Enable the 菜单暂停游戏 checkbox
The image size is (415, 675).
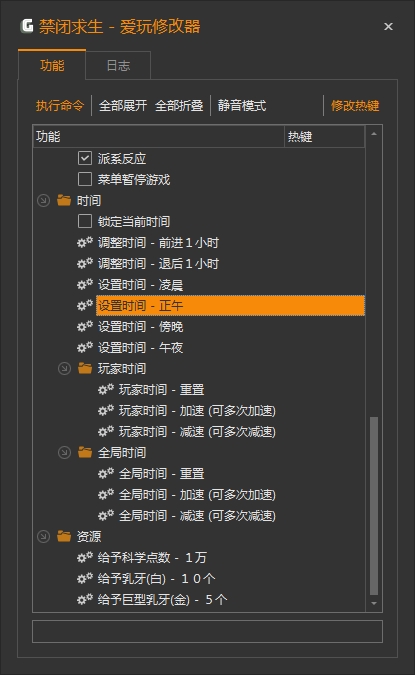[x=85, y=179]
